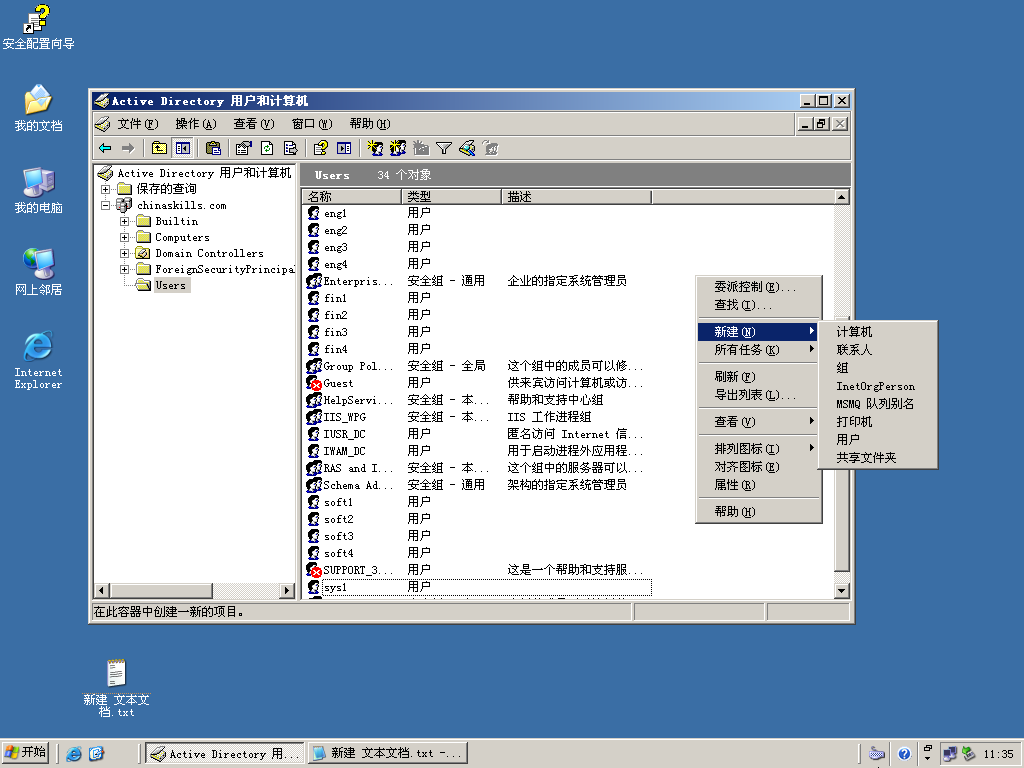Select the Enterpris... security group row
The width and height of the screenshot is (1024, 768).
click(x=477, y=281)
